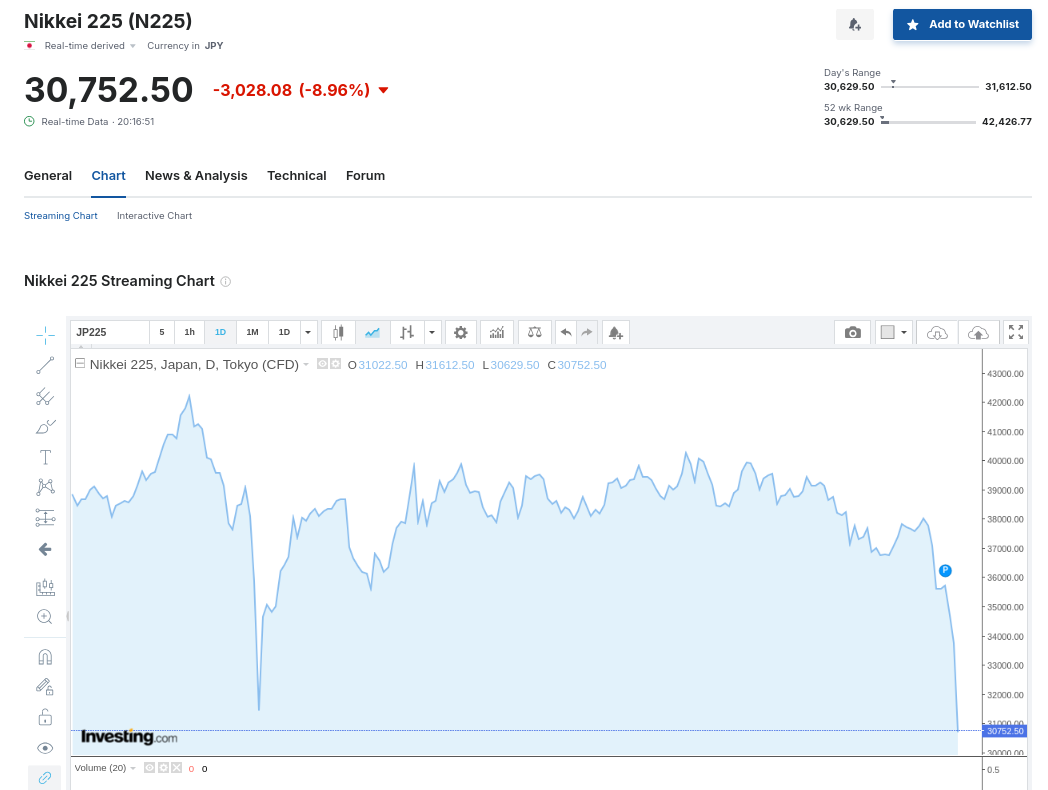Select the 1M interval
The image size is (1048, 790).
point(252,332)
